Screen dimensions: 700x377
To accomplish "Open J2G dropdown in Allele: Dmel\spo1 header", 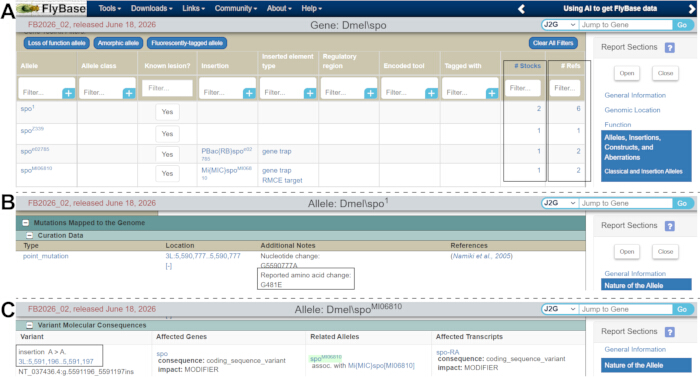I will tap(560, 203).
